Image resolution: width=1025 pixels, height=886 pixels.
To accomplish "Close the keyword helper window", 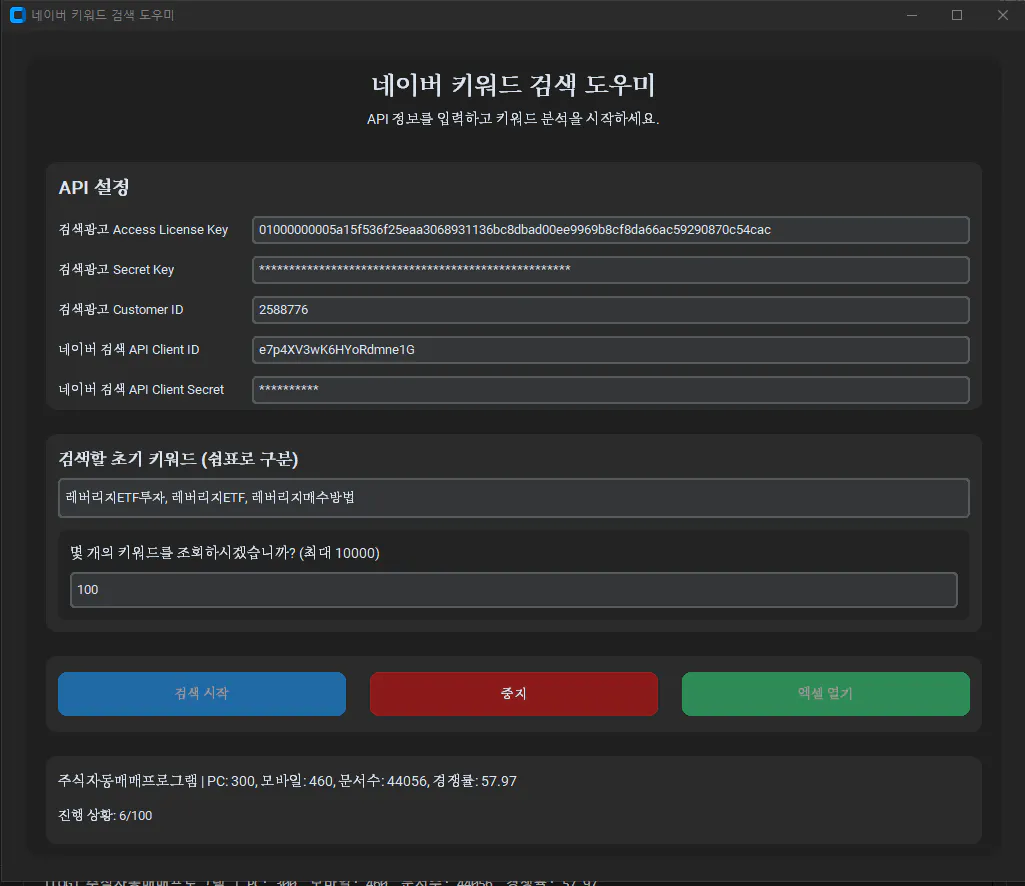I will pos(1003,15).
